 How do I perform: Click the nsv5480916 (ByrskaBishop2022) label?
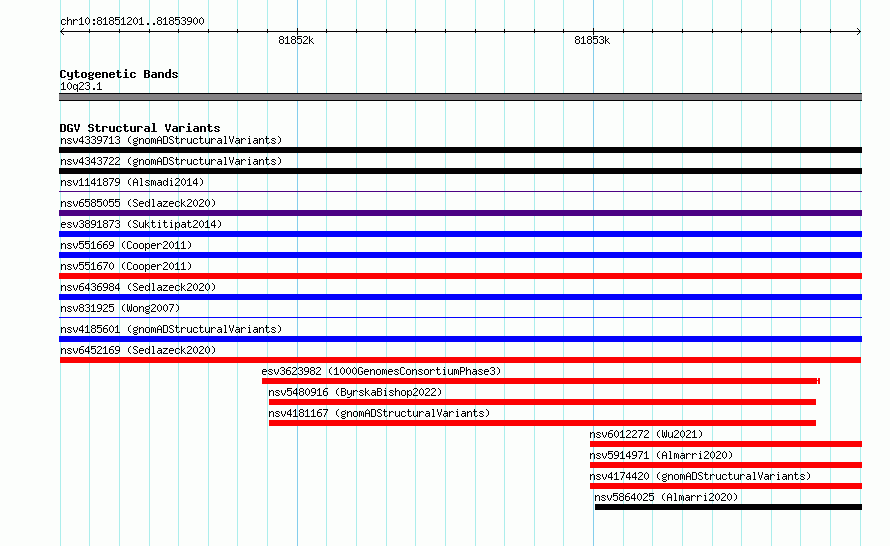355,392
